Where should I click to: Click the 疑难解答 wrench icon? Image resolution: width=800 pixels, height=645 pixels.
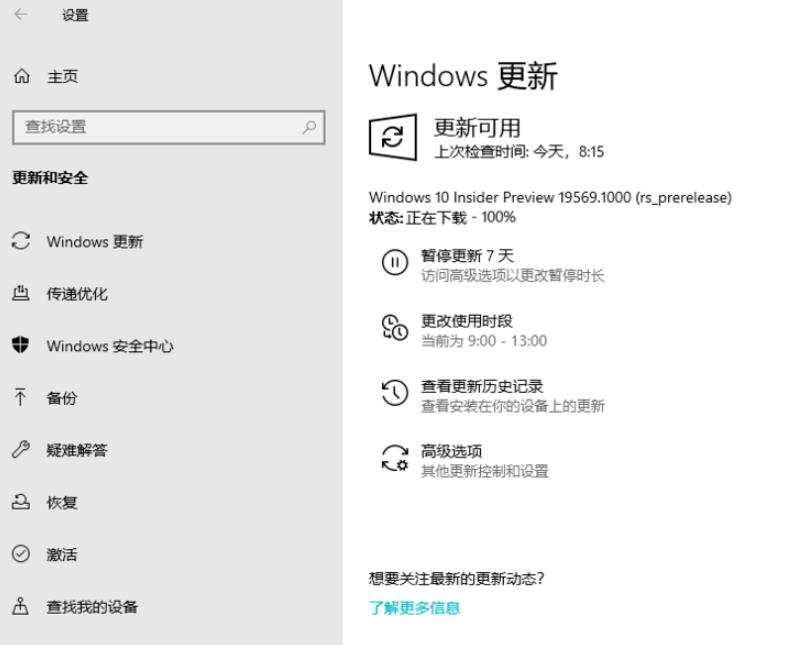[x=21, y=450]
